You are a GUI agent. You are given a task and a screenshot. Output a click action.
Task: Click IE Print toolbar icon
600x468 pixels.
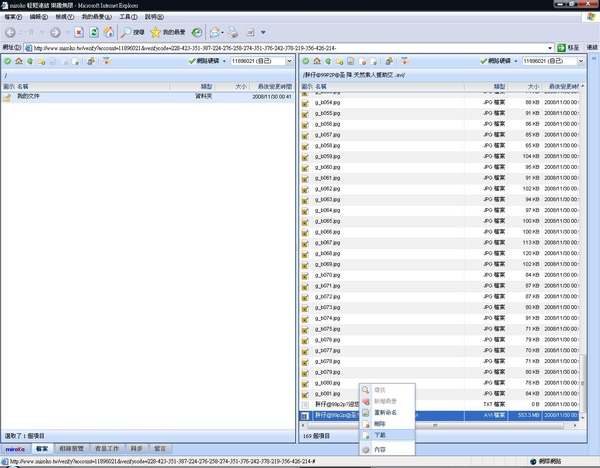tap(233, 33)
